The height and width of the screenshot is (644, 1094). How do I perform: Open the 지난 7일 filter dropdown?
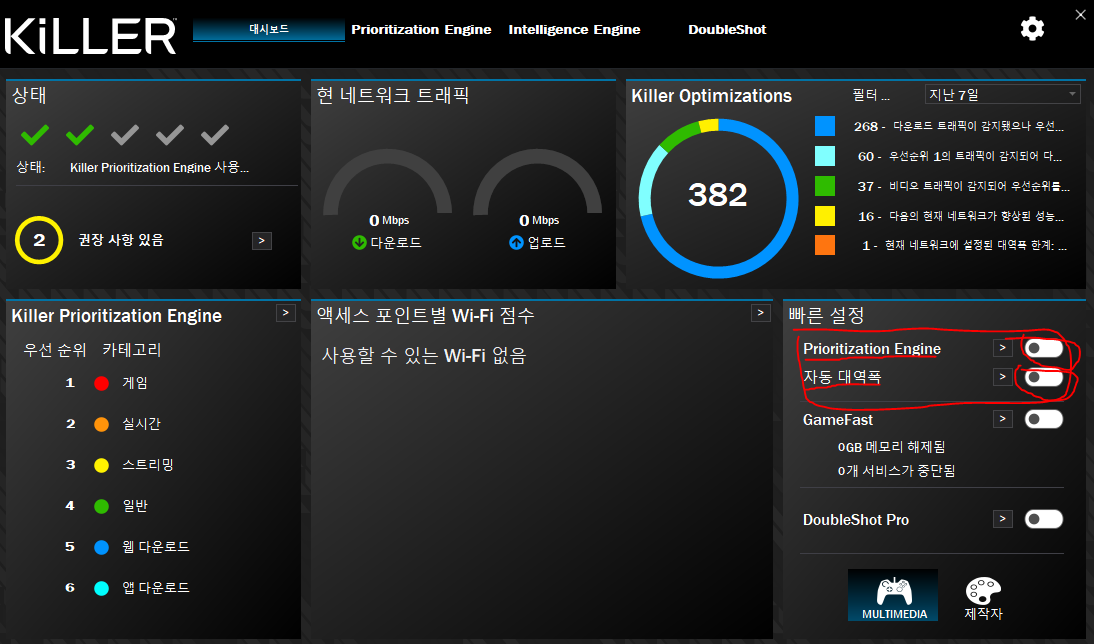(1002, 94)
